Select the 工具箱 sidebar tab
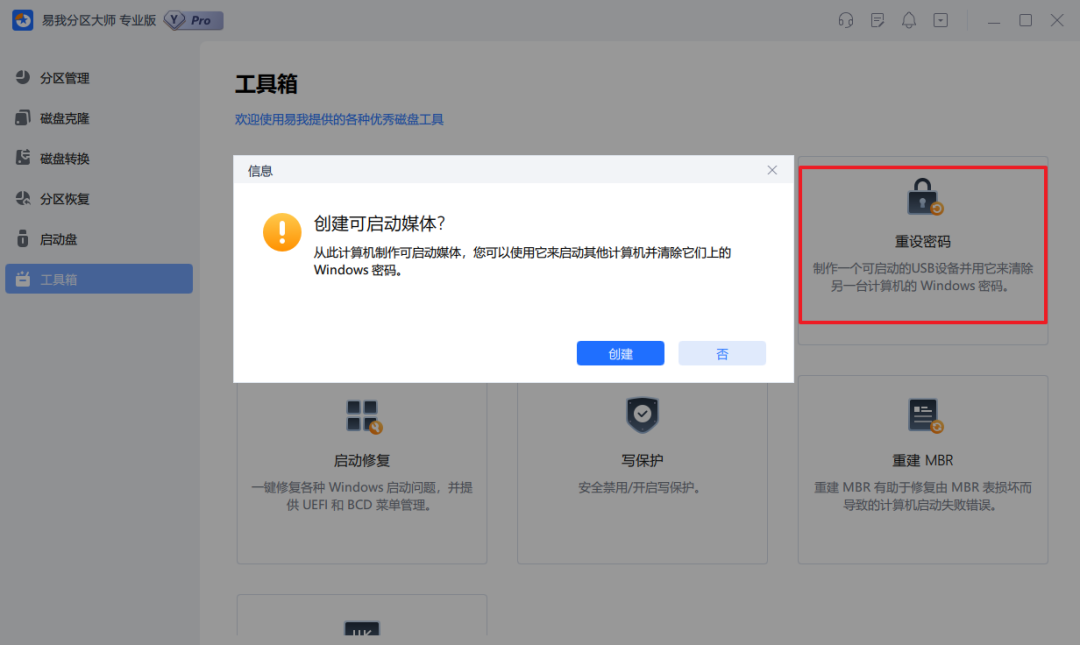 tap(98, 279)
